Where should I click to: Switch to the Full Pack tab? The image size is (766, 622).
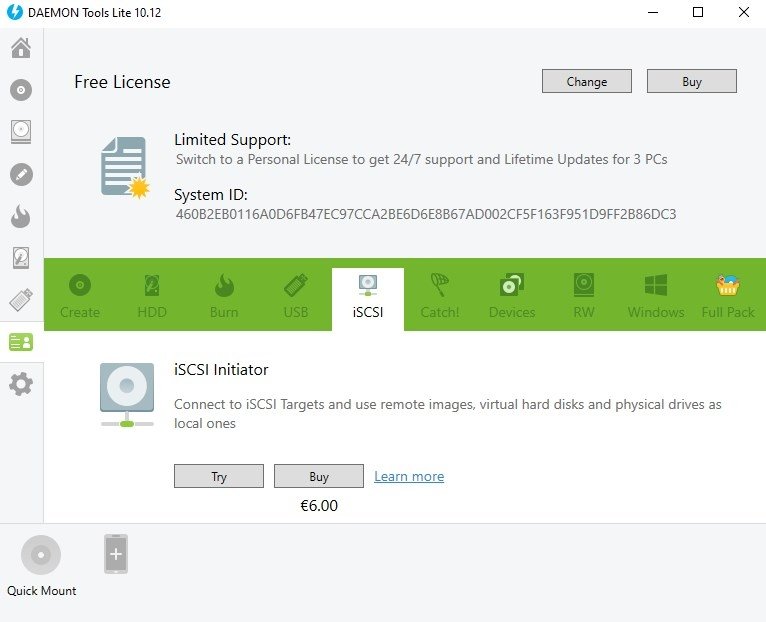(728, 297)
